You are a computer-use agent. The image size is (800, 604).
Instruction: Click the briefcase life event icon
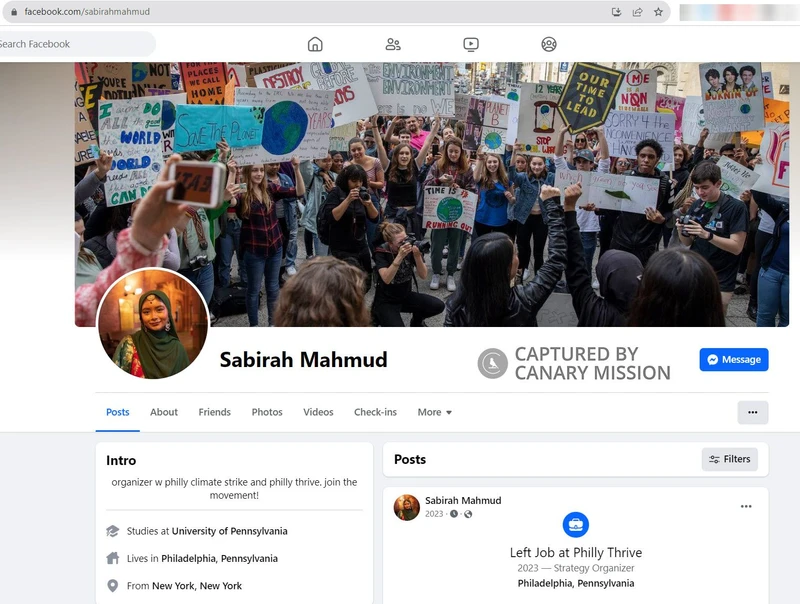[x=576, y=524]
